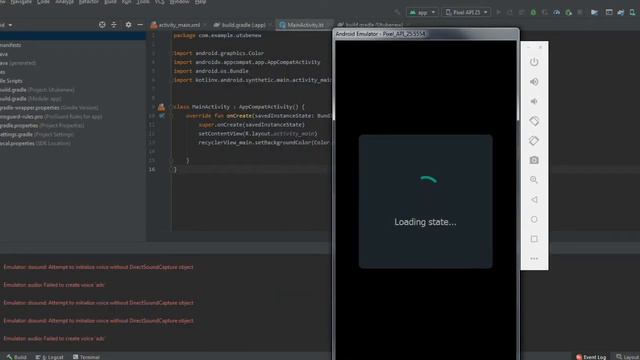Click the expand/collapse all icon in Project panel
640x360 pixels.
[x=114, y=25]
